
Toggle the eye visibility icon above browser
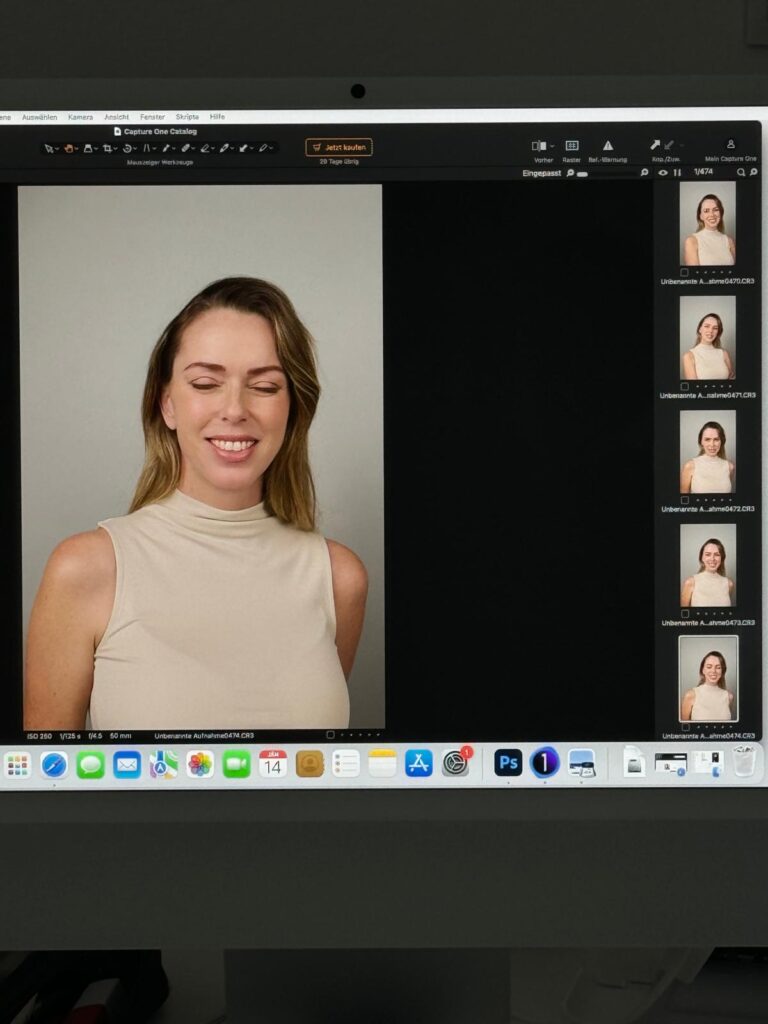click(x=662, y=173)
